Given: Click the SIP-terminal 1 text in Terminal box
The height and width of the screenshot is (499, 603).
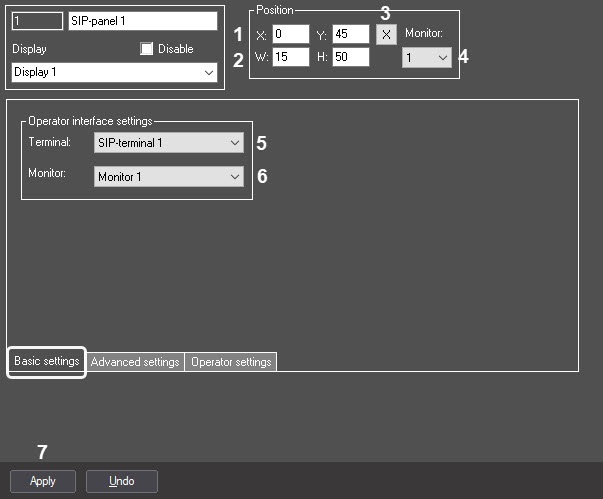Looking at the screenshot, I should coord(132,143).
